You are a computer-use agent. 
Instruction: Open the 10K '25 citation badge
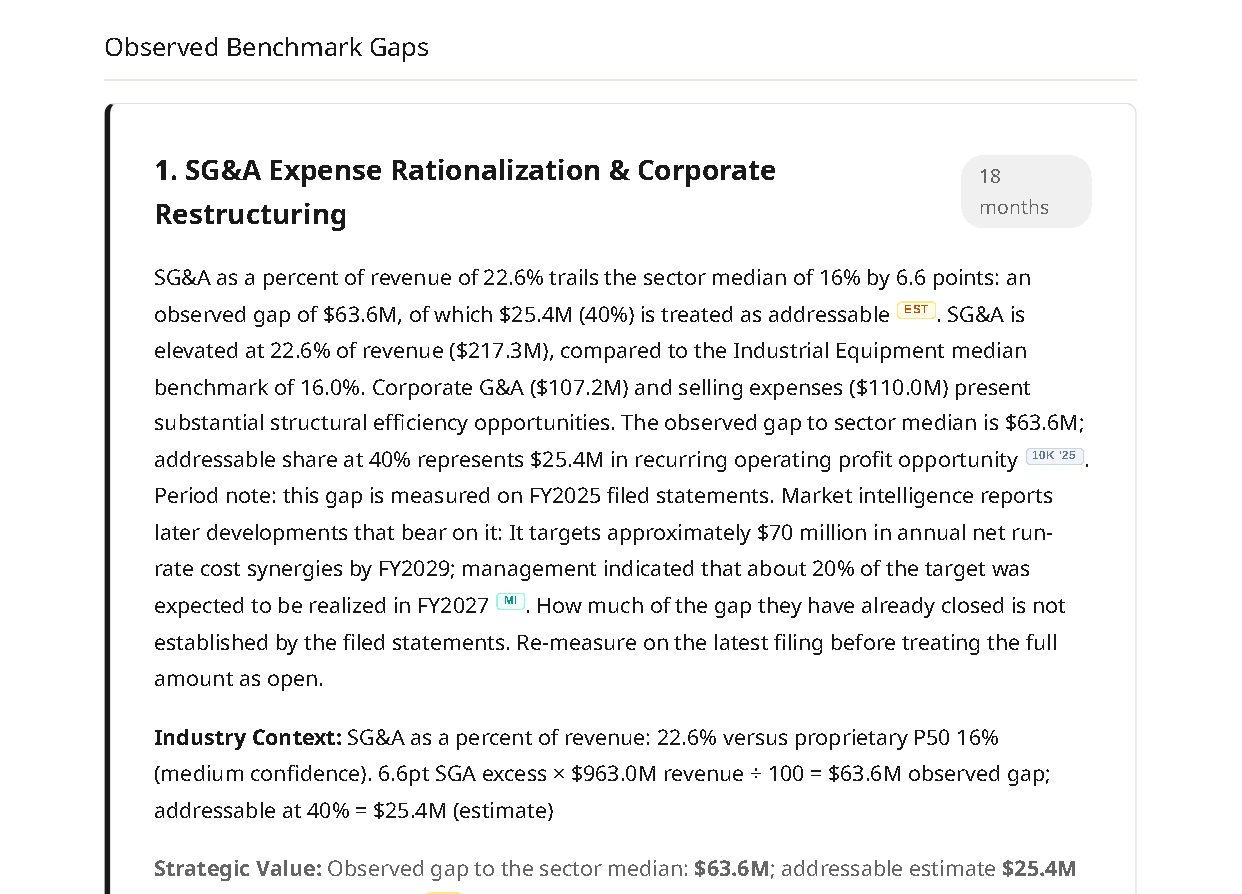[x=1055, y=456]
